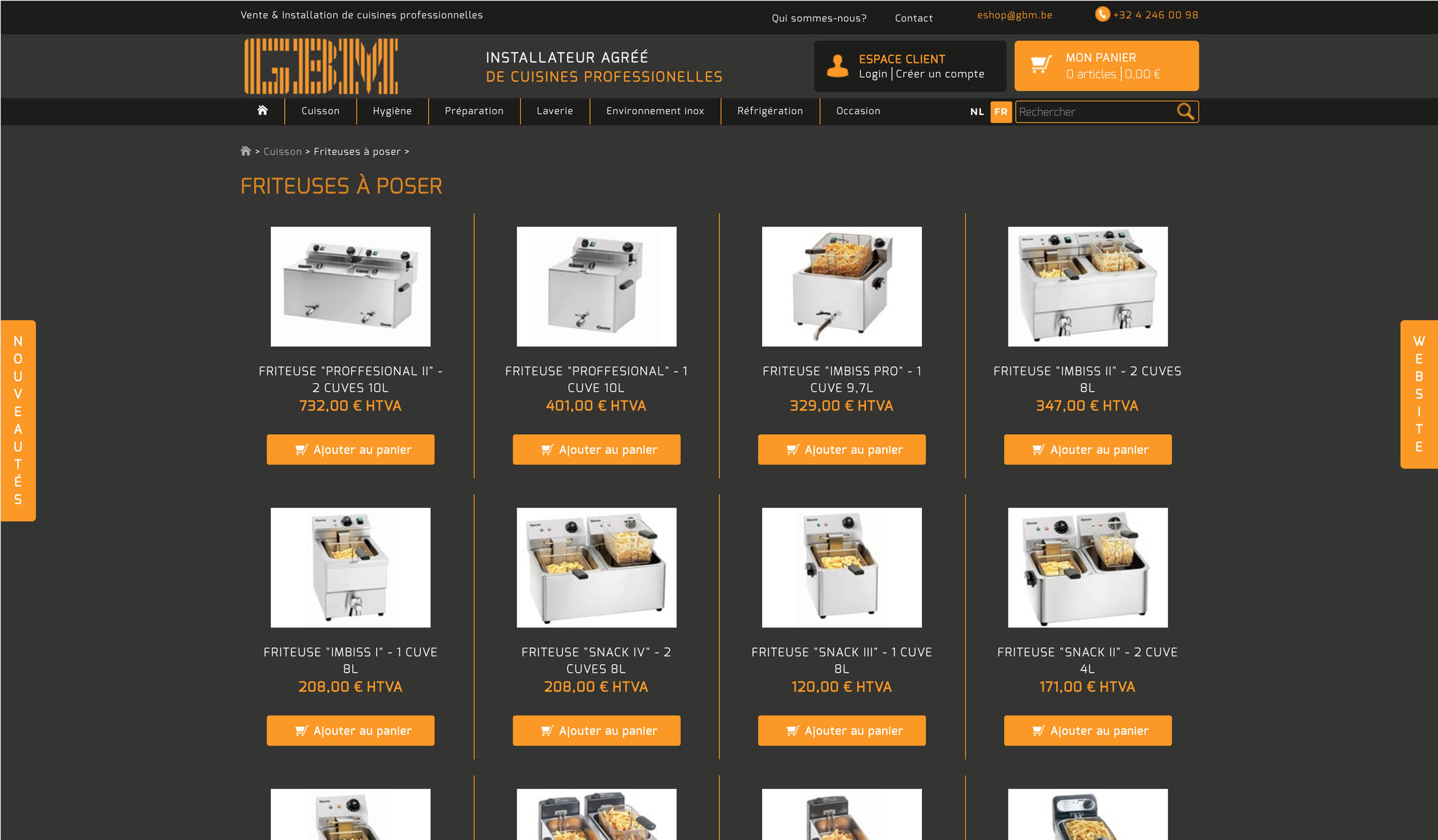1438x840 pixels.
Task: Click the phone icon beside +32 number
Action: [1102, 14]
